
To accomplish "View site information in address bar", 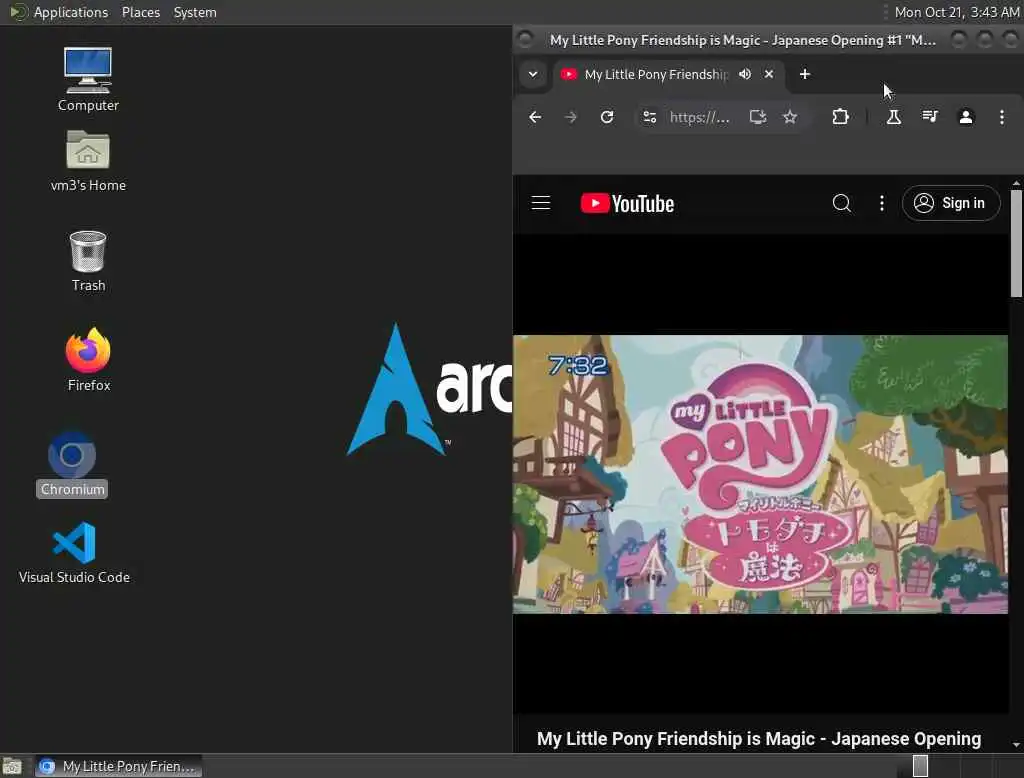I will (649, 117).
